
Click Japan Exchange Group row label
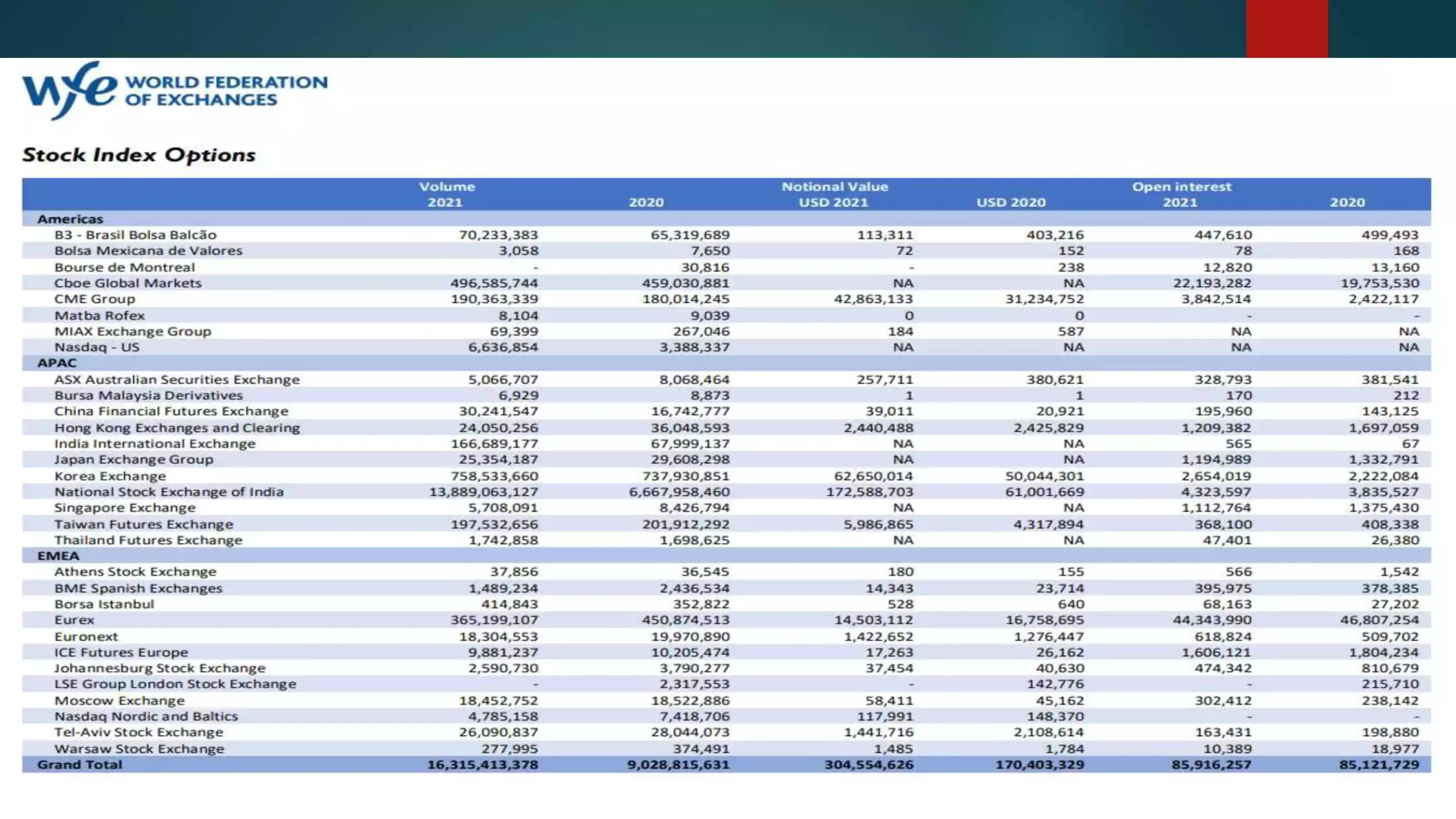pyautogui.click(x=134, y=460)
